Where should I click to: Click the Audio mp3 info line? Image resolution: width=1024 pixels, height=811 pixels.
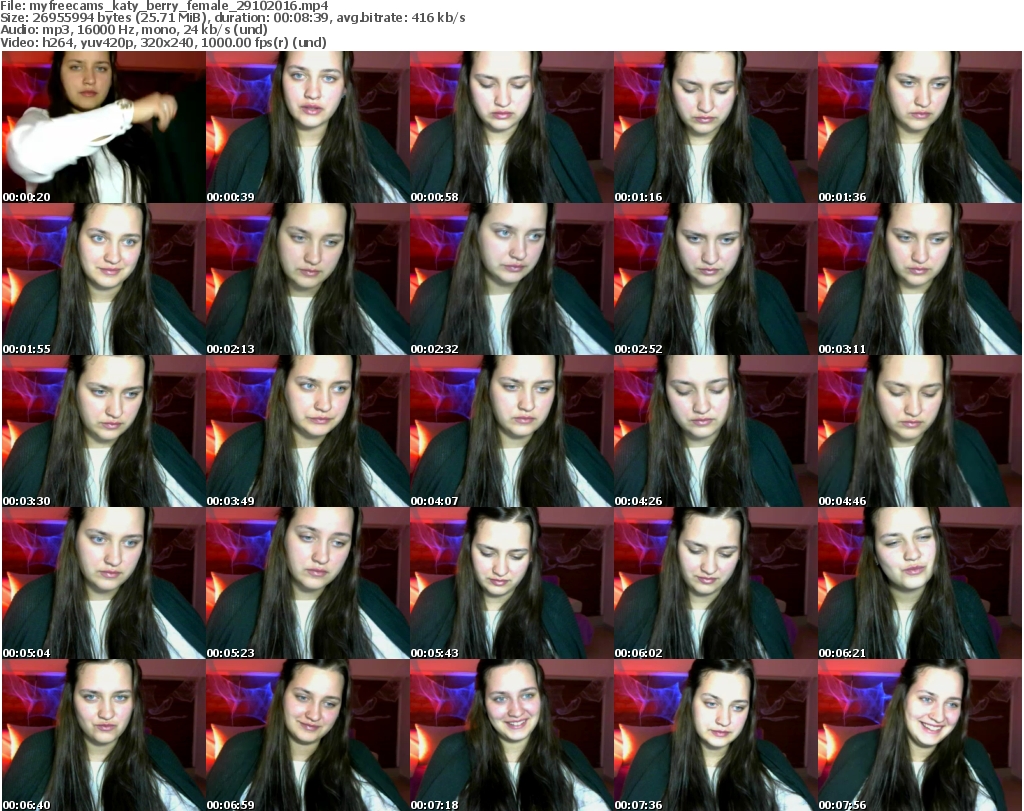click(134, 30)
